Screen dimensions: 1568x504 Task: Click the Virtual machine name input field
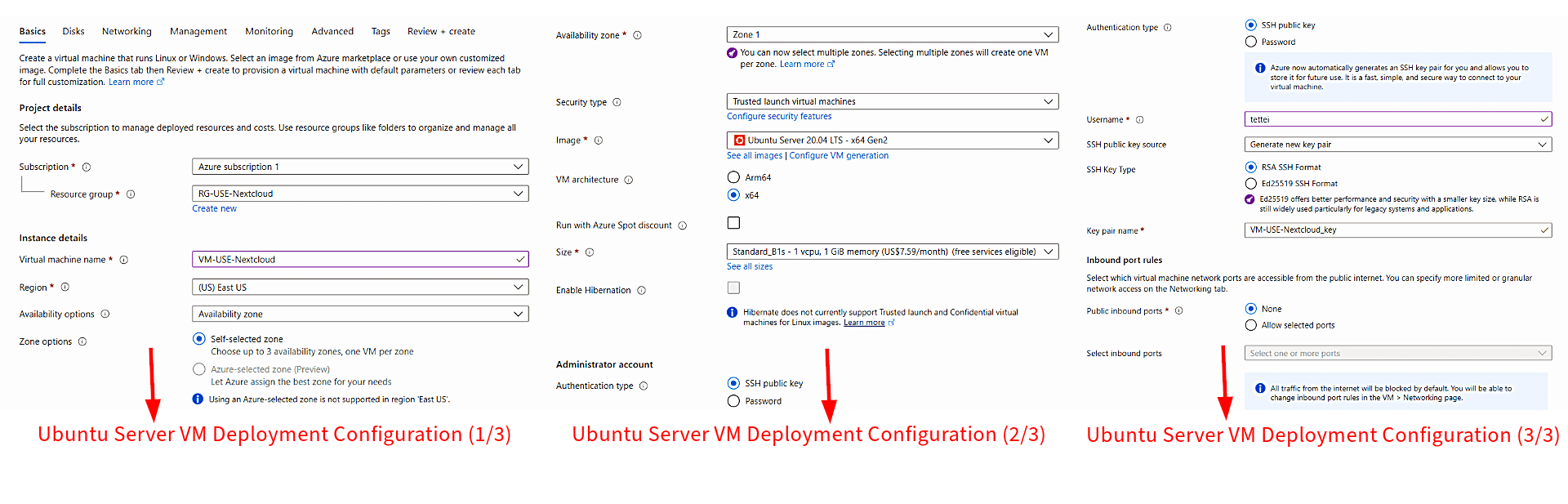click(x=360, y=259)
